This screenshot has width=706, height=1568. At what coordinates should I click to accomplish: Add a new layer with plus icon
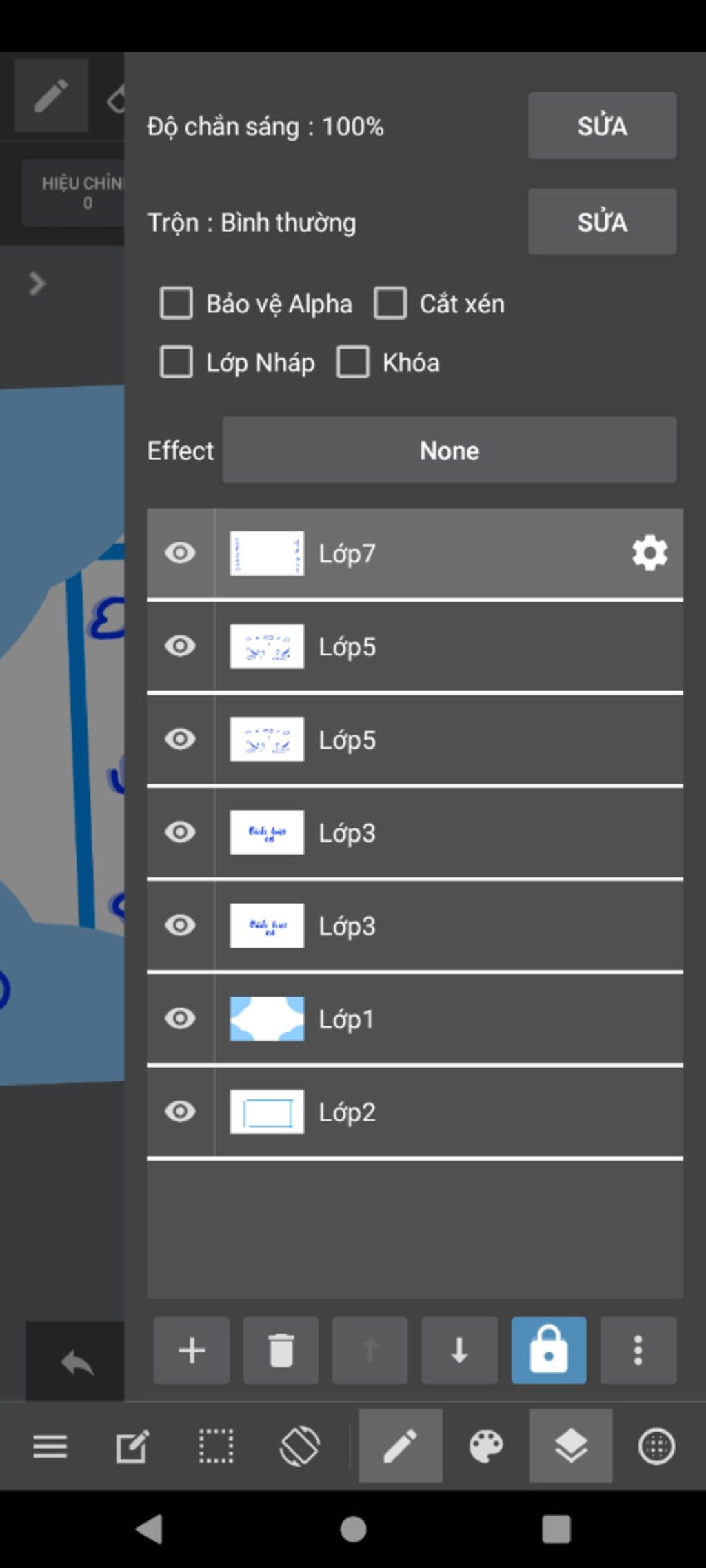point(192,1350)
